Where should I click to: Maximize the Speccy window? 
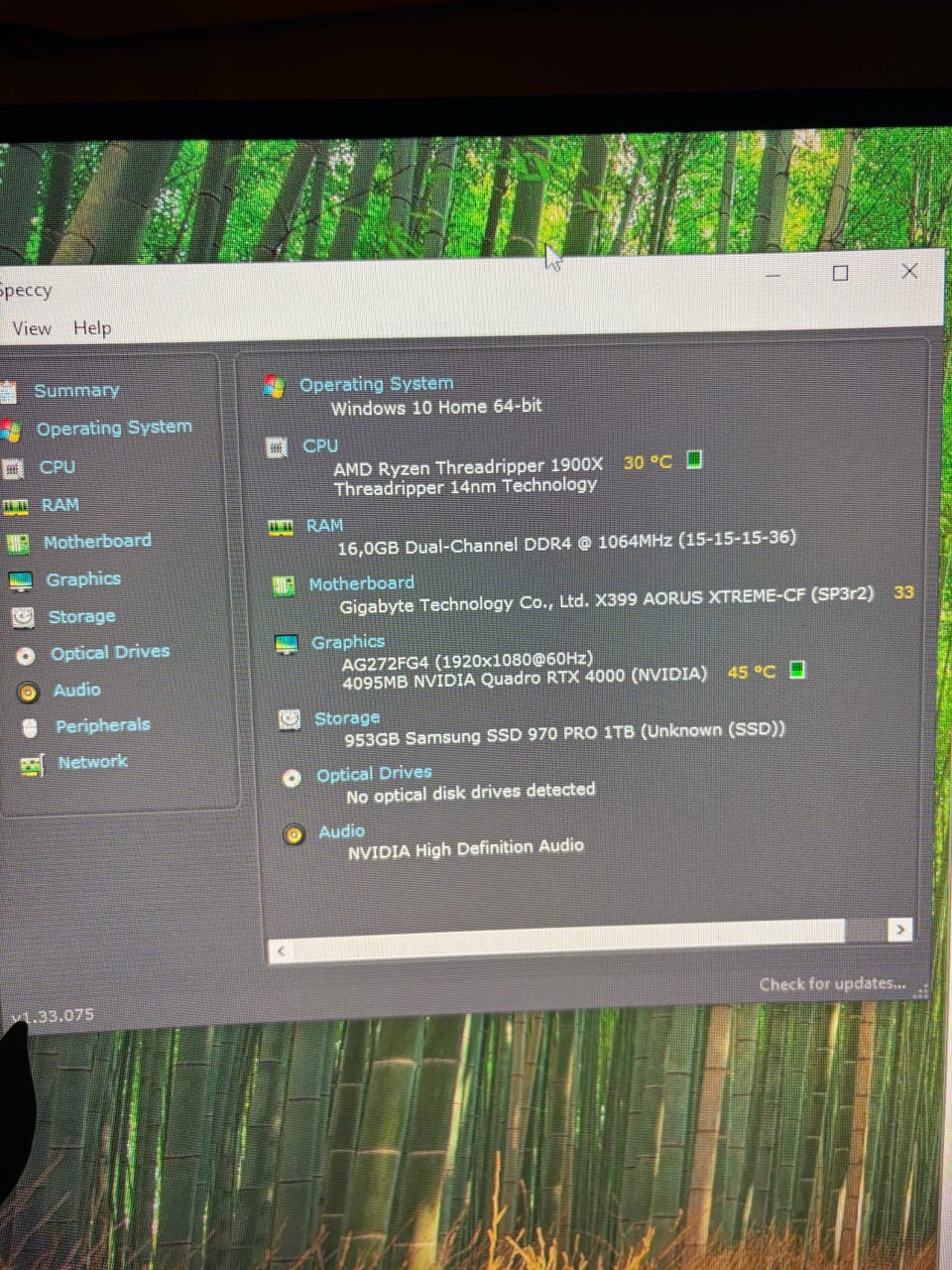[x=841, y=273]
